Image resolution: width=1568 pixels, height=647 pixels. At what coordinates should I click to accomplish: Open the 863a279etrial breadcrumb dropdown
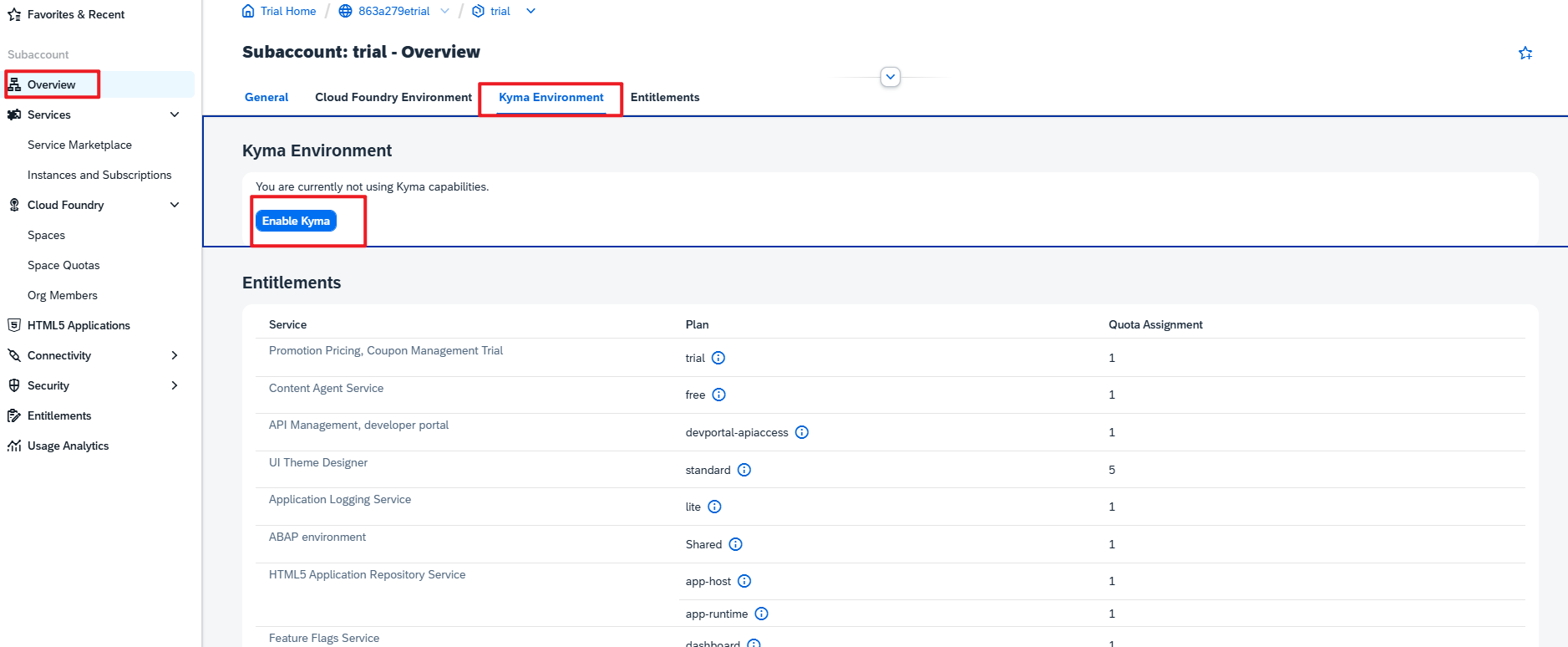(x=444, y=11)
